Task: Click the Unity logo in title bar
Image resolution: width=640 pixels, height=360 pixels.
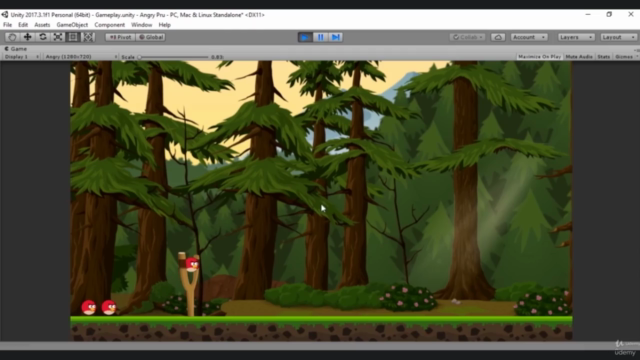Action: tap(4, 15)
